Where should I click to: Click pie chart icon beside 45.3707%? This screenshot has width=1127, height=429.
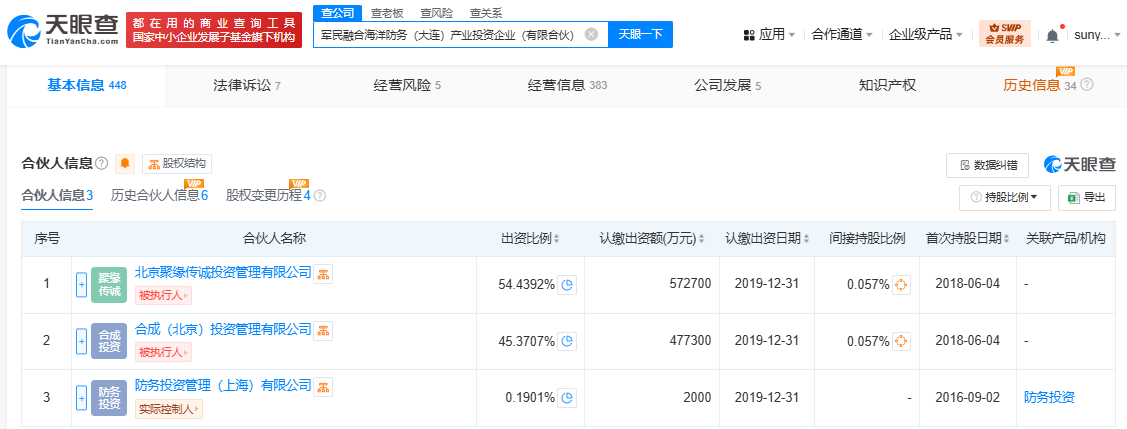point(567,341)
